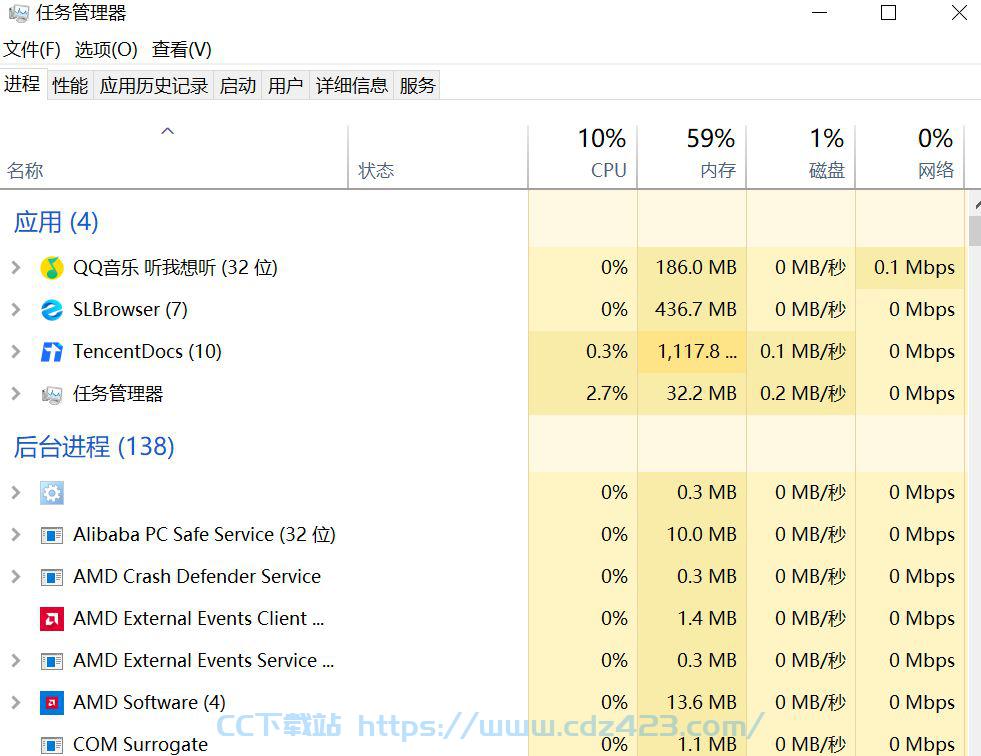Click the red AMD External Events Client icon
Screen dimensions: 981x756
[51, 619]
